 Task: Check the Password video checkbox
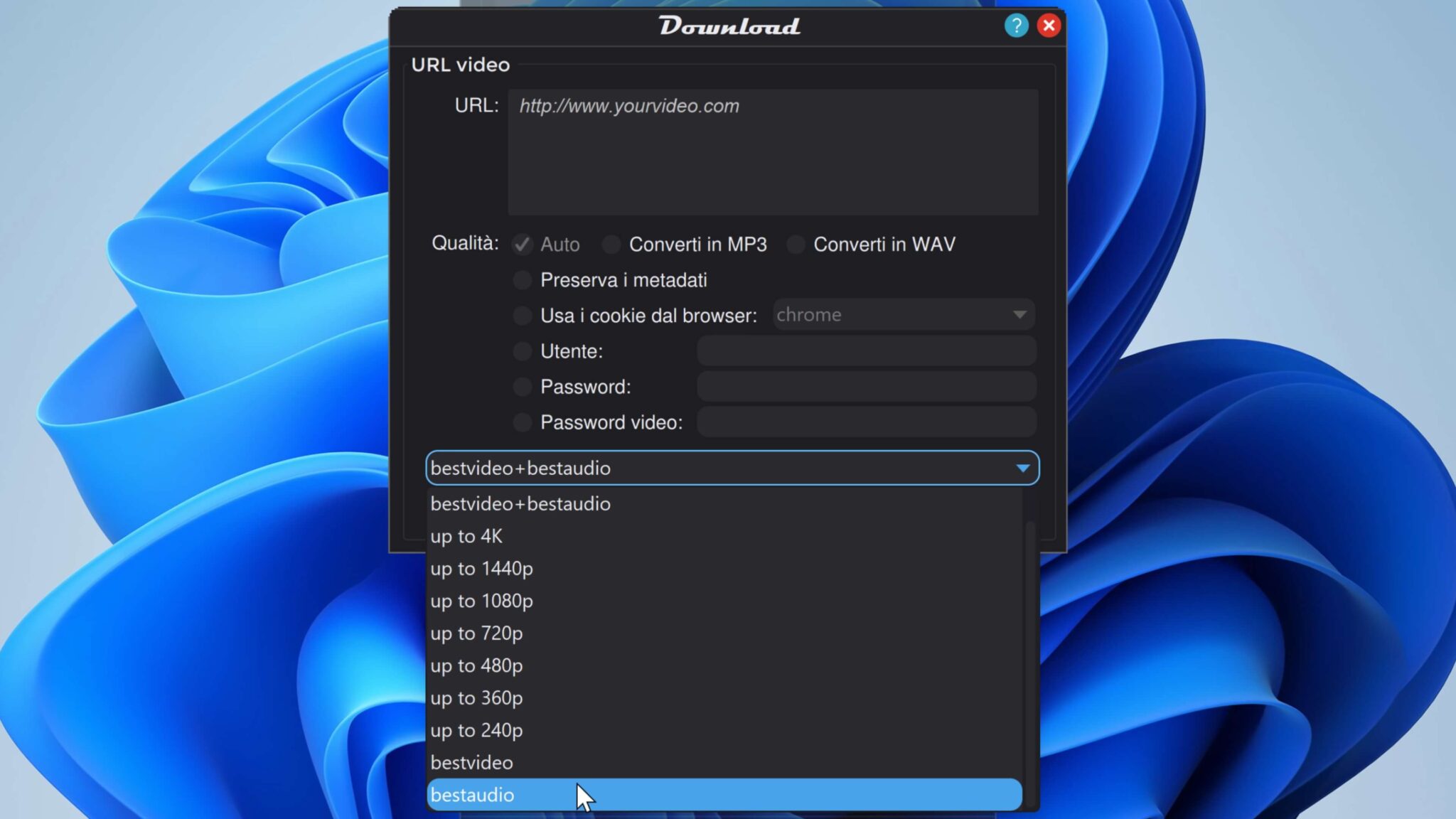(522, 422)
